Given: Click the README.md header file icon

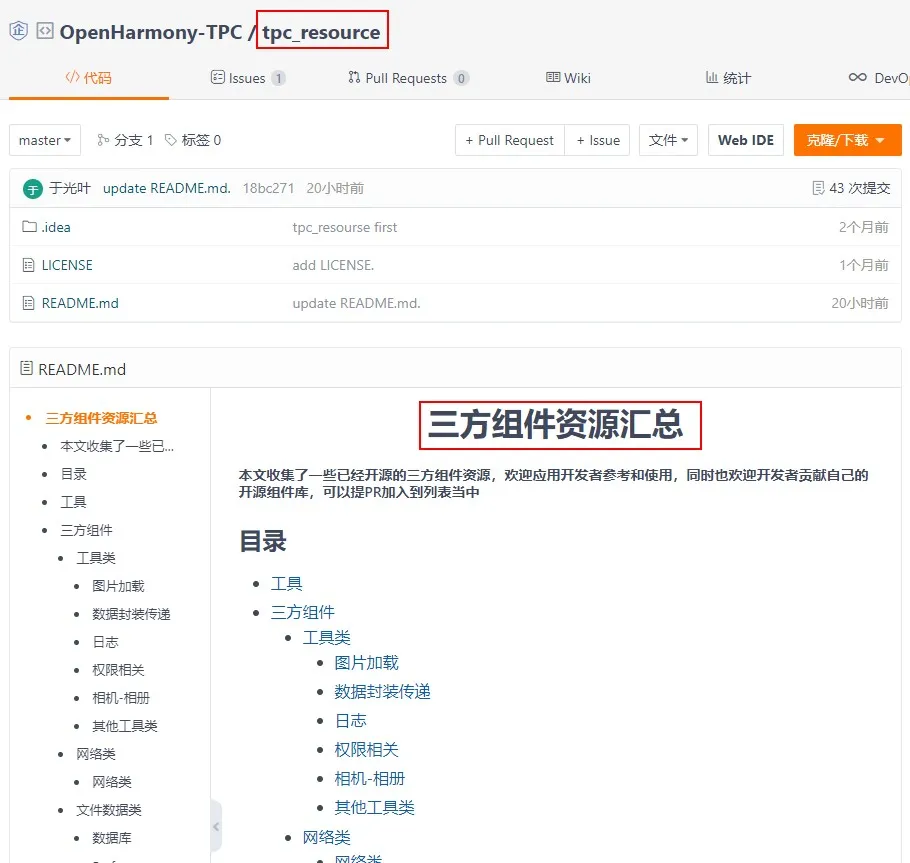Looking at the screenshot, I should click(27, 368).
